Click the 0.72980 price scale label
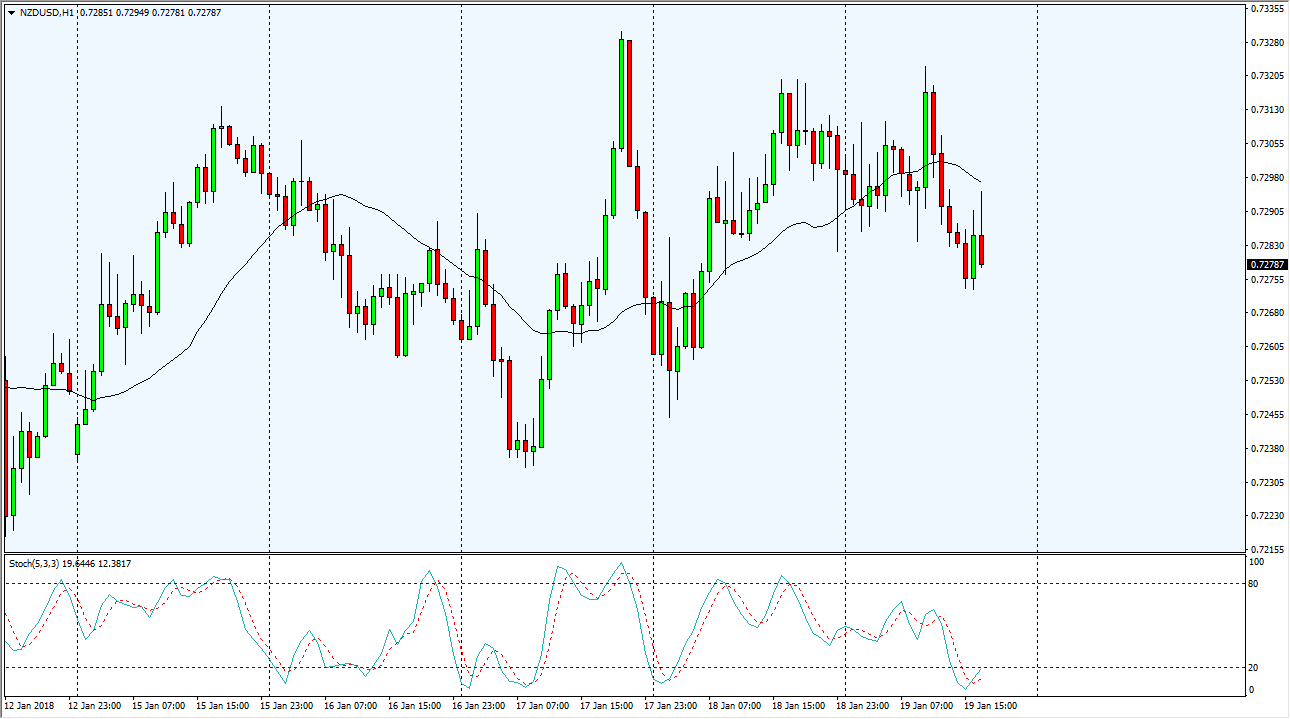1290x719 pixels. [1266, 178]
